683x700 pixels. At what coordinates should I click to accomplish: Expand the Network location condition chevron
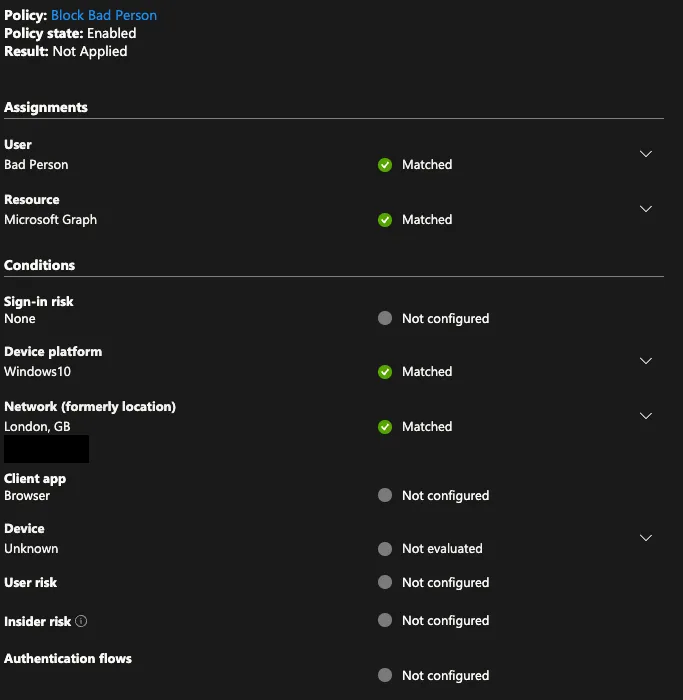pyautogui.click(x=646, y=416)
